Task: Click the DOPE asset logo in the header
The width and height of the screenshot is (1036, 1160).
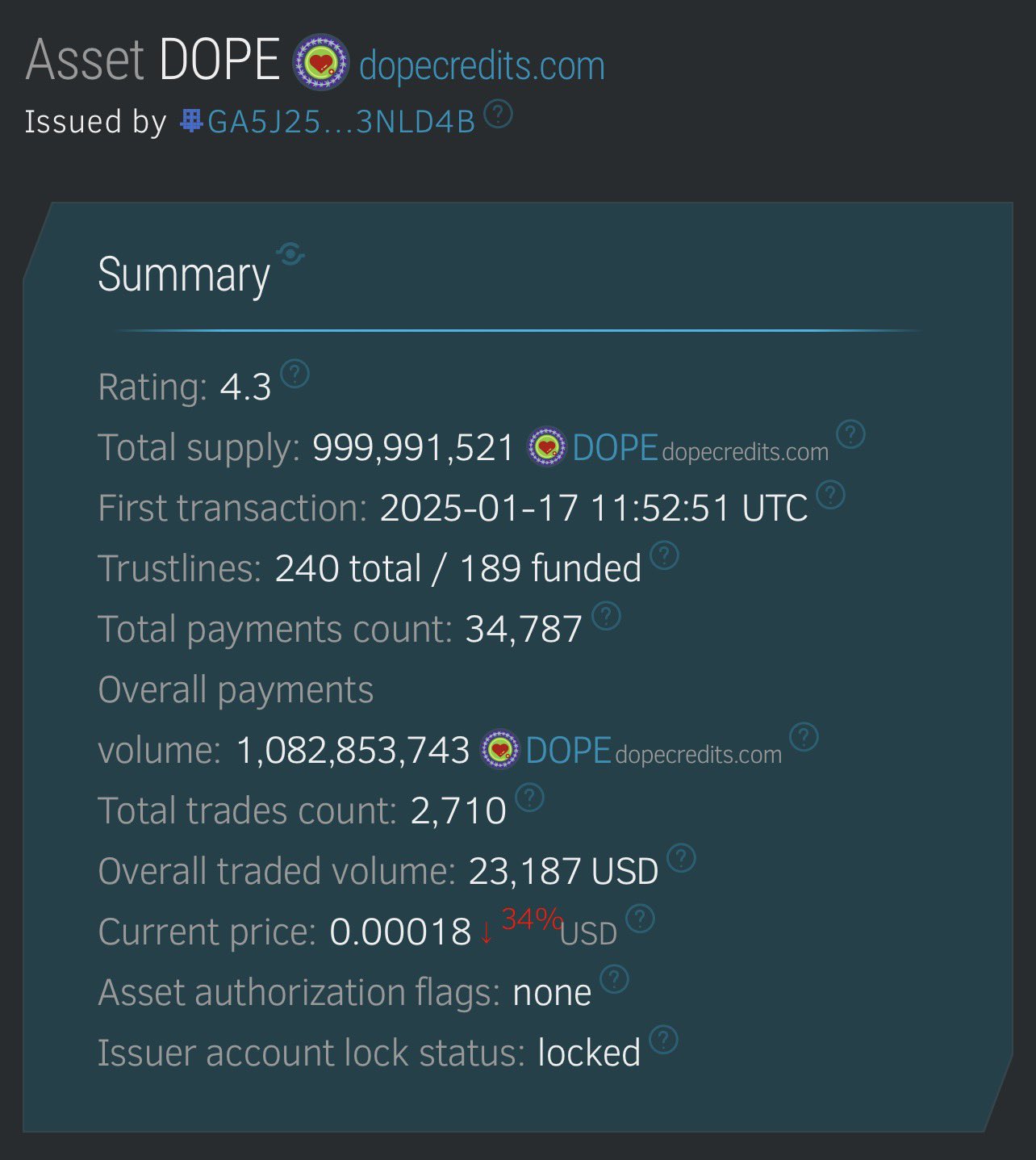Action: [321, 62]
